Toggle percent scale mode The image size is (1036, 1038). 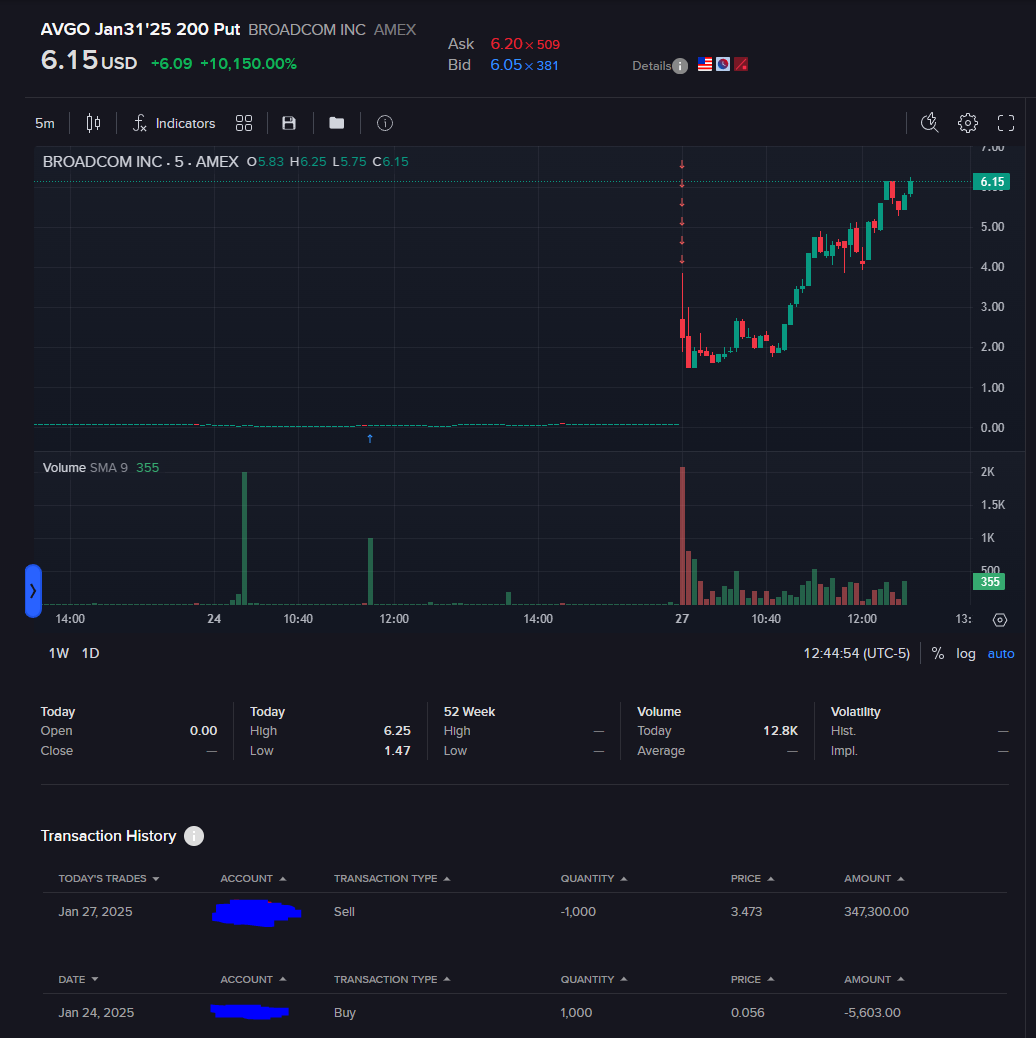tap(937, 653)
